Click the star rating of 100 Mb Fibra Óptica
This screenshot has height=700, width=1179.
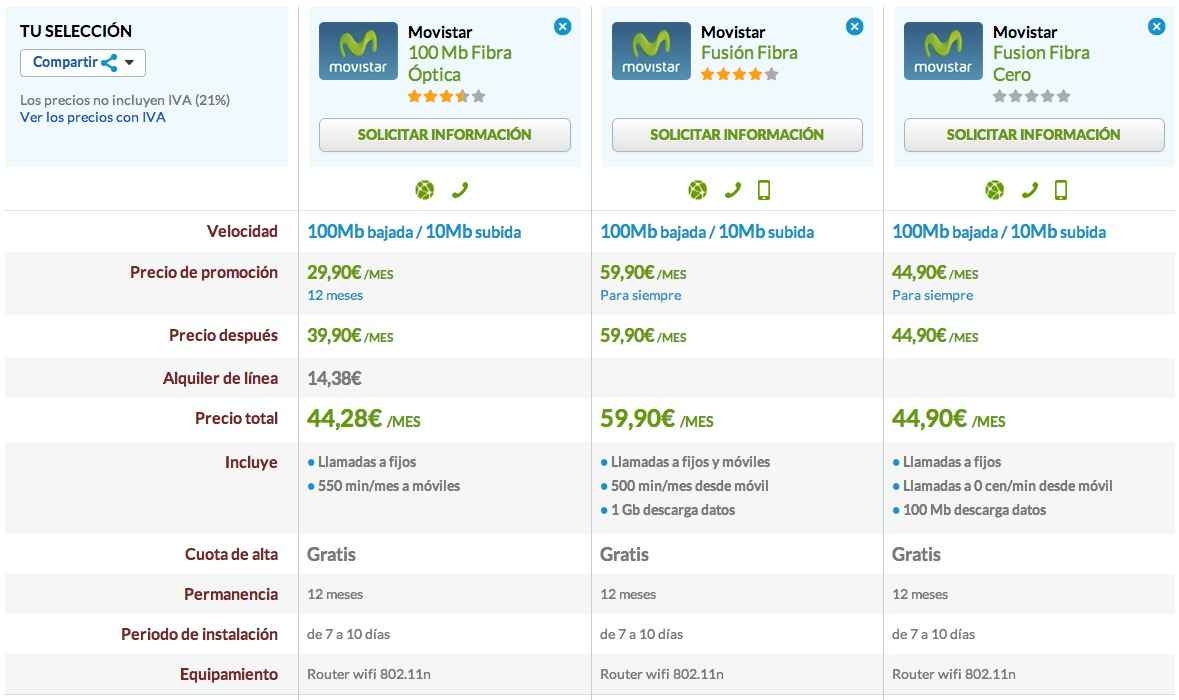click(x=447, y=96)
